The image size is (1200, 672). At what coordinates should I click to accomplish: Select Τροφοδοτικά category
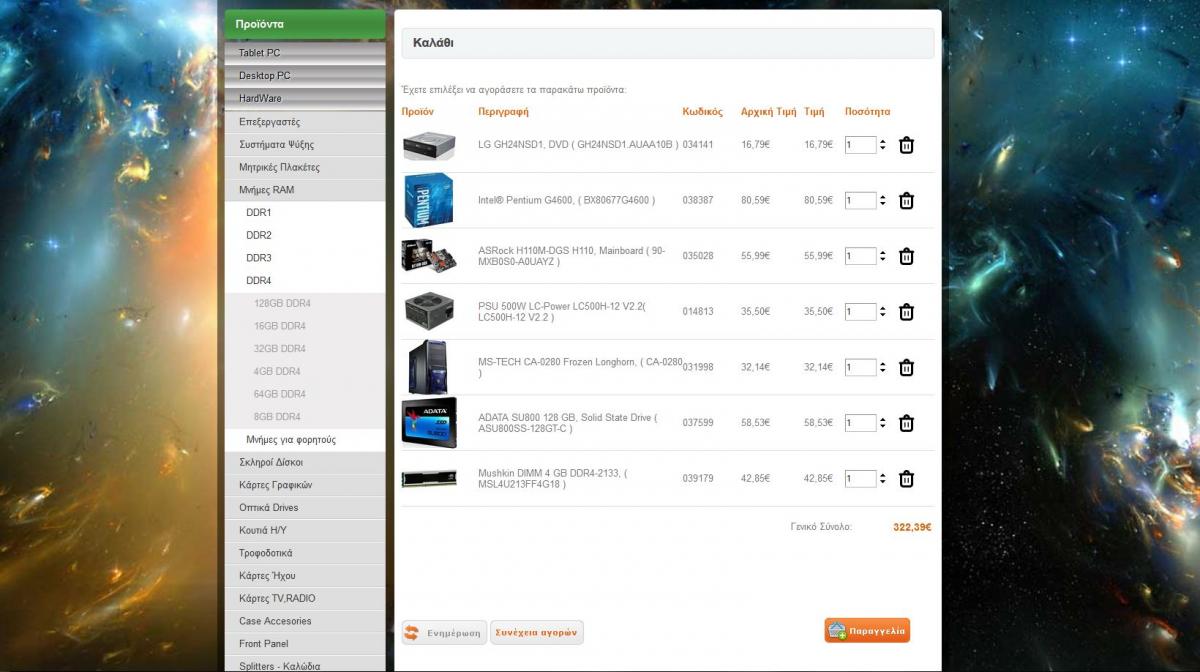pyautogui.click(x=305, y=553)
